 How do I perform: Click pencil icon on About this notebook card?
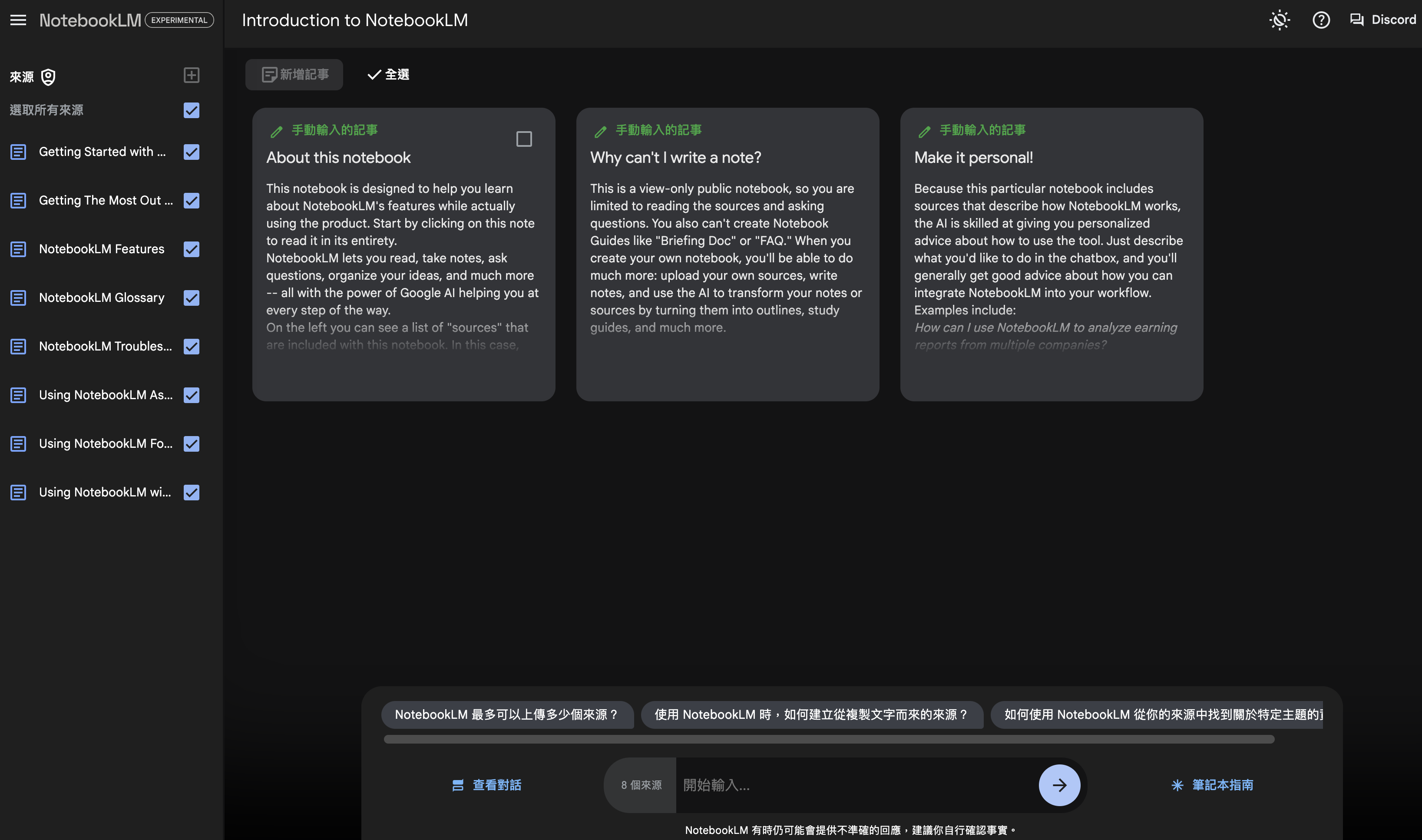point(277,132)
